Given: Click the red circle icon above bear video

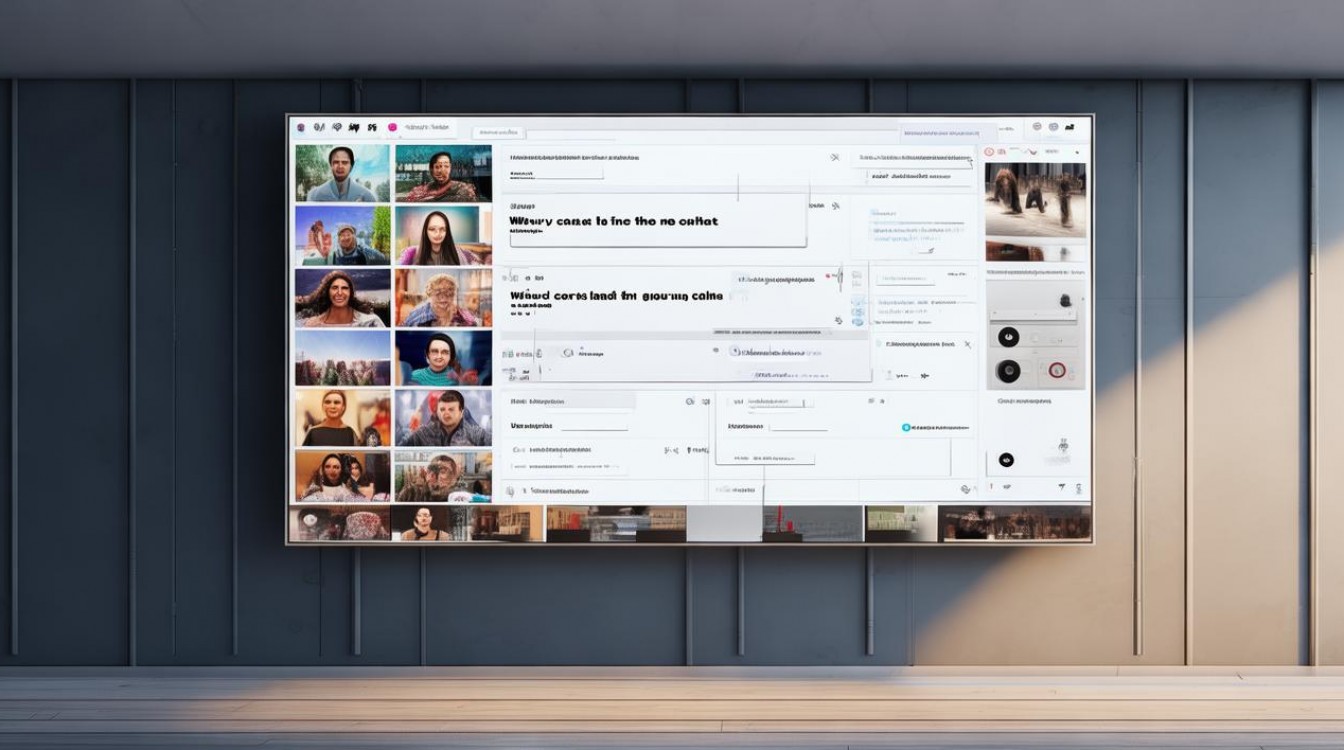Looking at the screenshot, I should click(989, 152).
